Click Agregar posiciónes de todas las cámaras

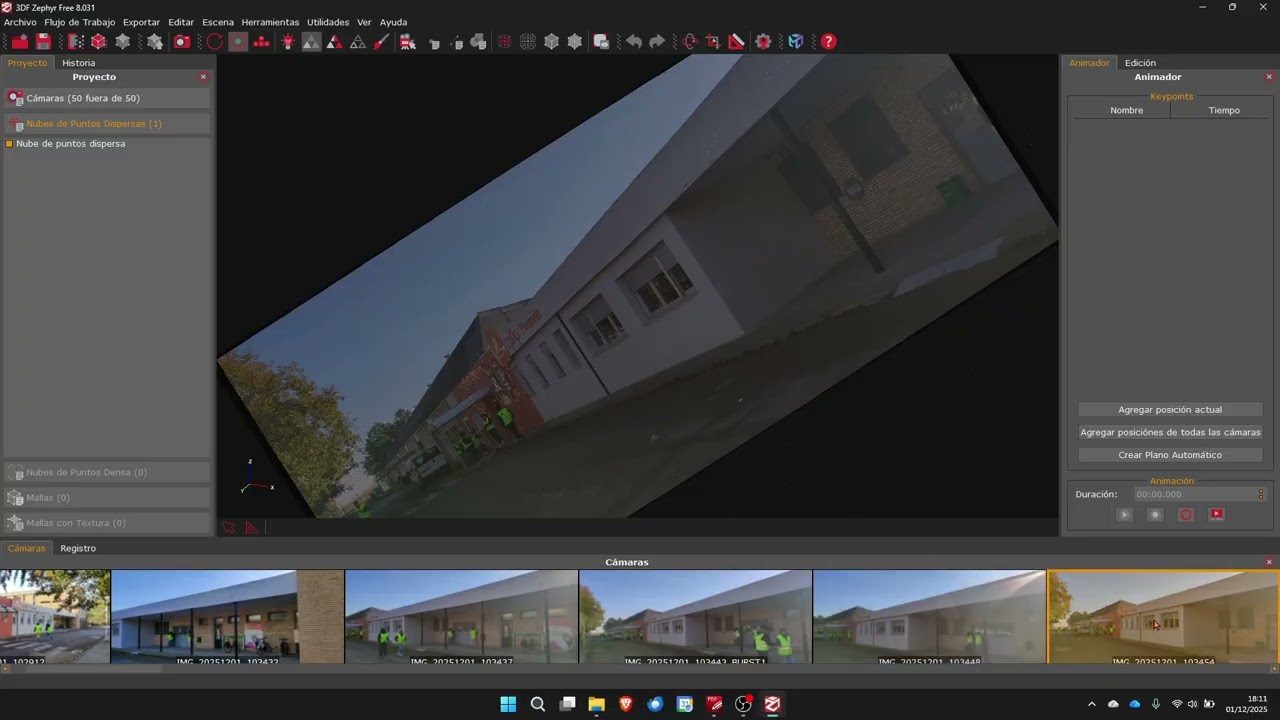(1170, 433)
